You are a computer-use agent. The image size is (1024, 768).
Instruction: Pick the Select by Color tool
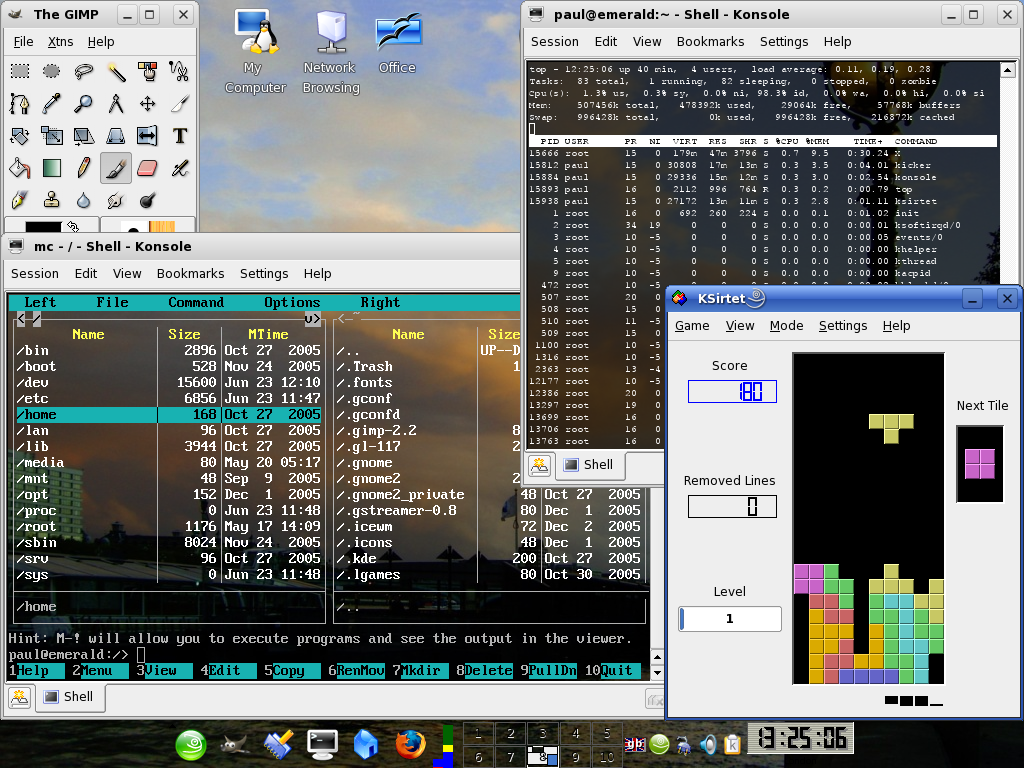point(148,71)
